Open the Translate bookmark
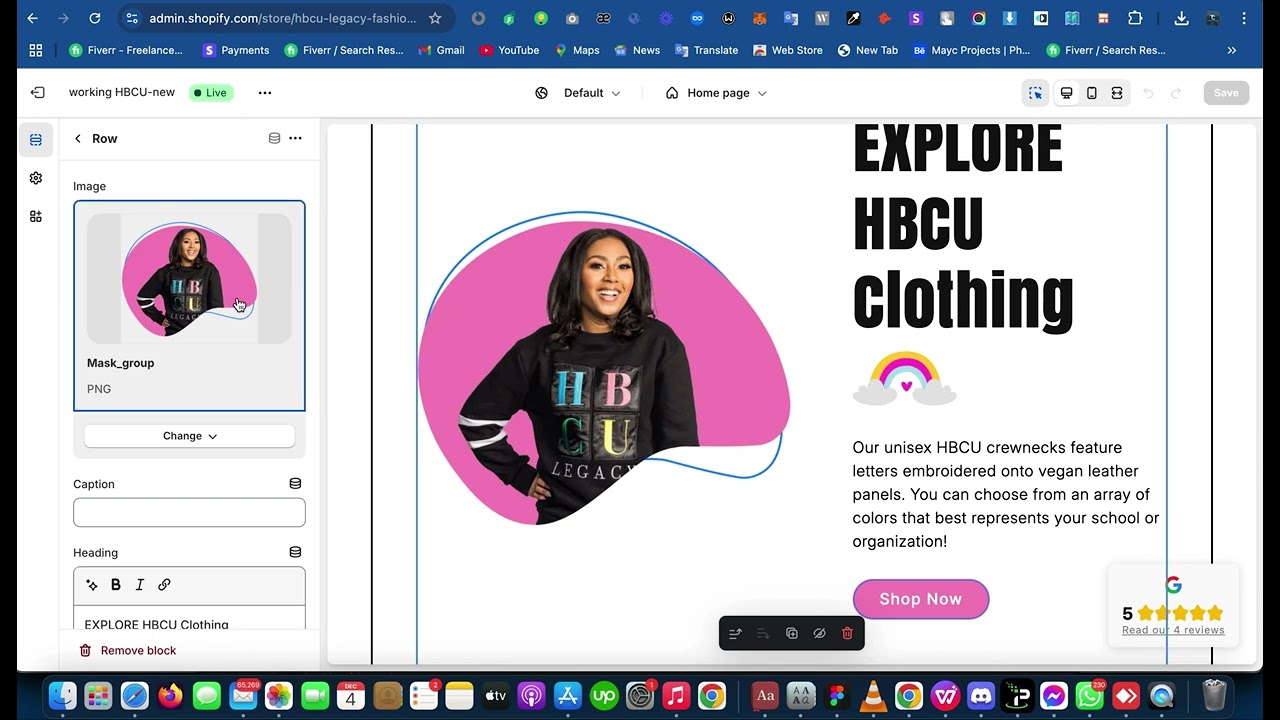The image size is (1280, 720). click(x=706, y=50)
